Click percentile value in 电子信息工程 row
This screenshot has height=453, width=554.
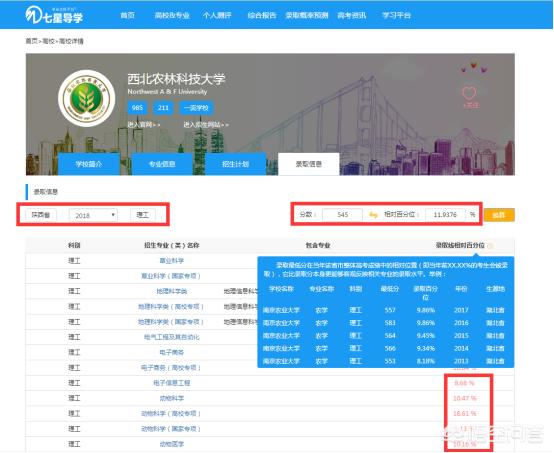[464, 383]
